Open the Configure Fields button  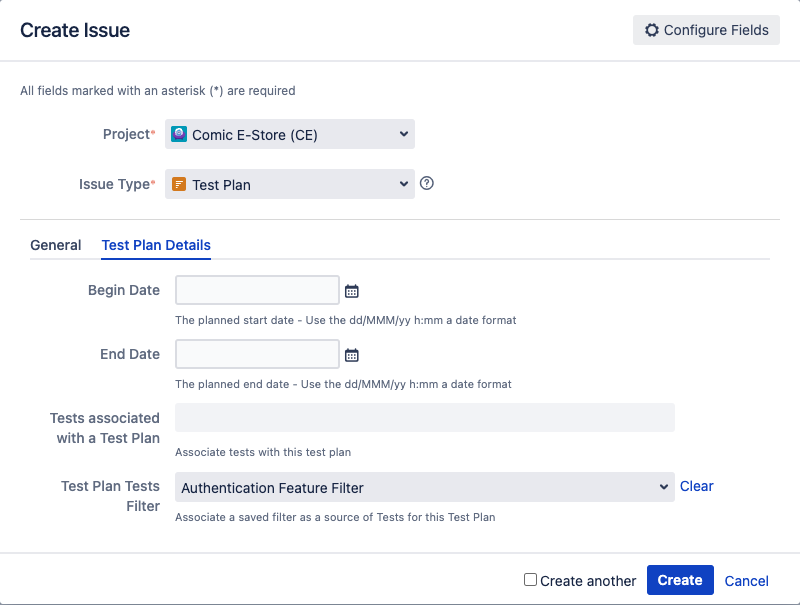click(706, 30)
